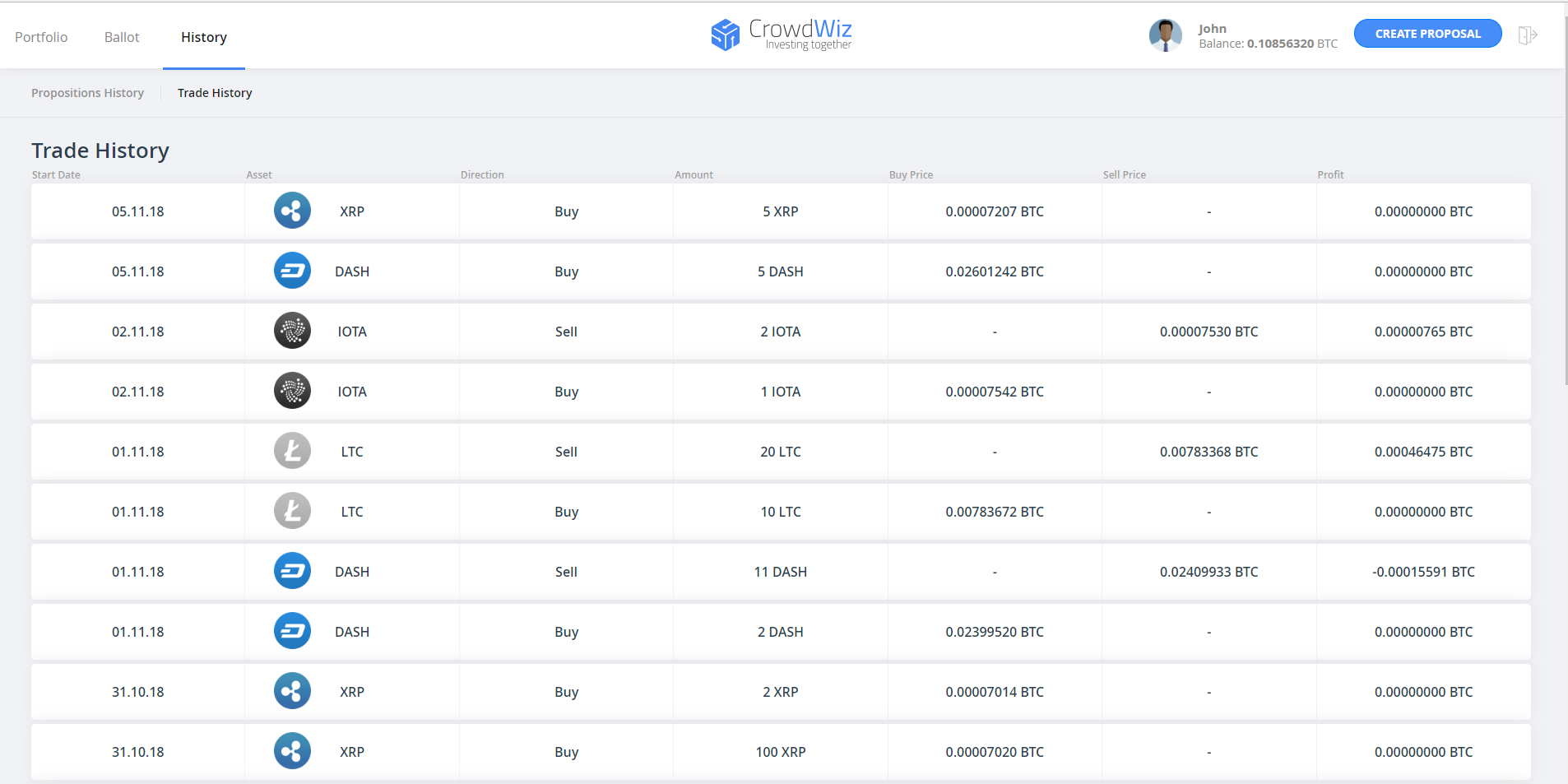Click the sell price 0.00007530 BTC

(x=1208, y=332)
